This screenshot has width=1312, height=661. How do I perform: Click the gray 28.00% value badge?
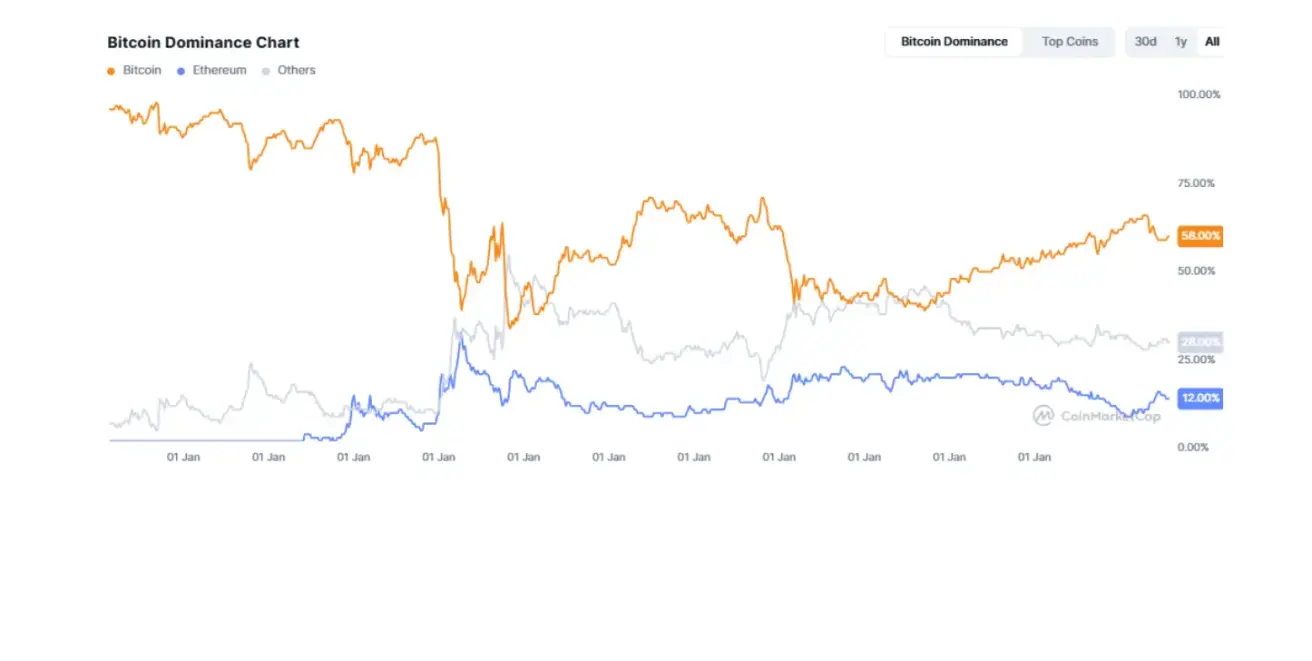tap(1200, 342)
